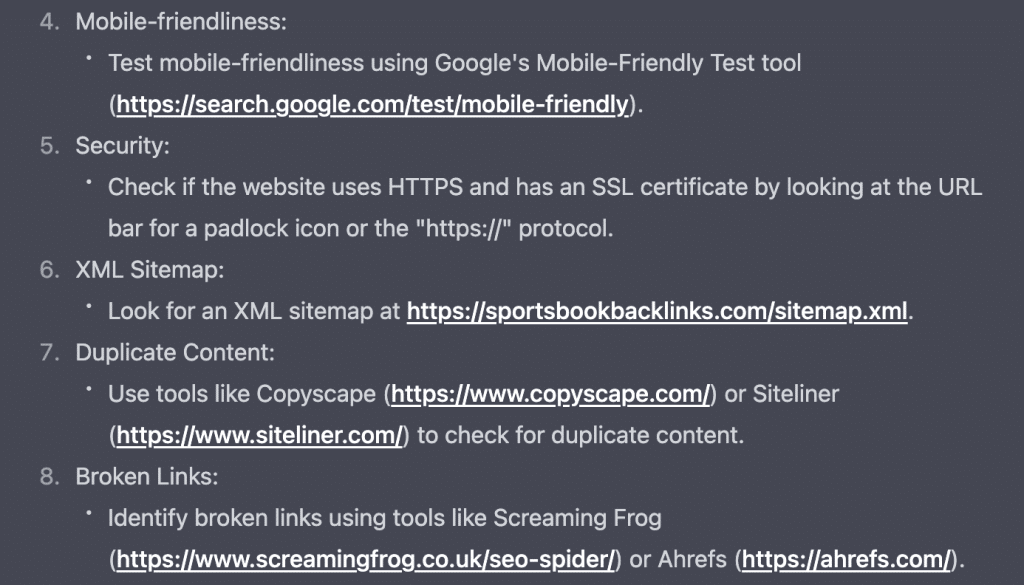This screenshot has height=585, width=1024.
Task: Click the 'Look for an XML sitemap at' text
Action: coord(254,311)
